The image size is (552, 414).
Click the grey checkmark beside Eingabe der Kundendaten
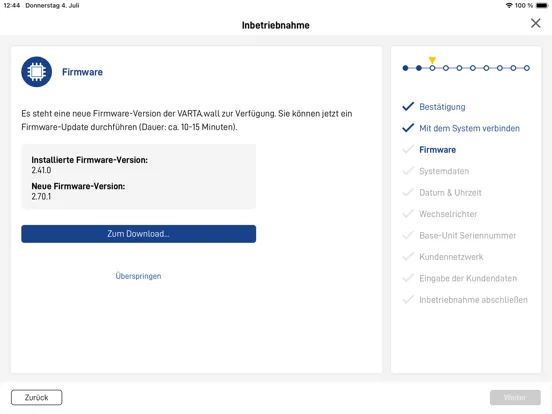[x=408, y=278]
